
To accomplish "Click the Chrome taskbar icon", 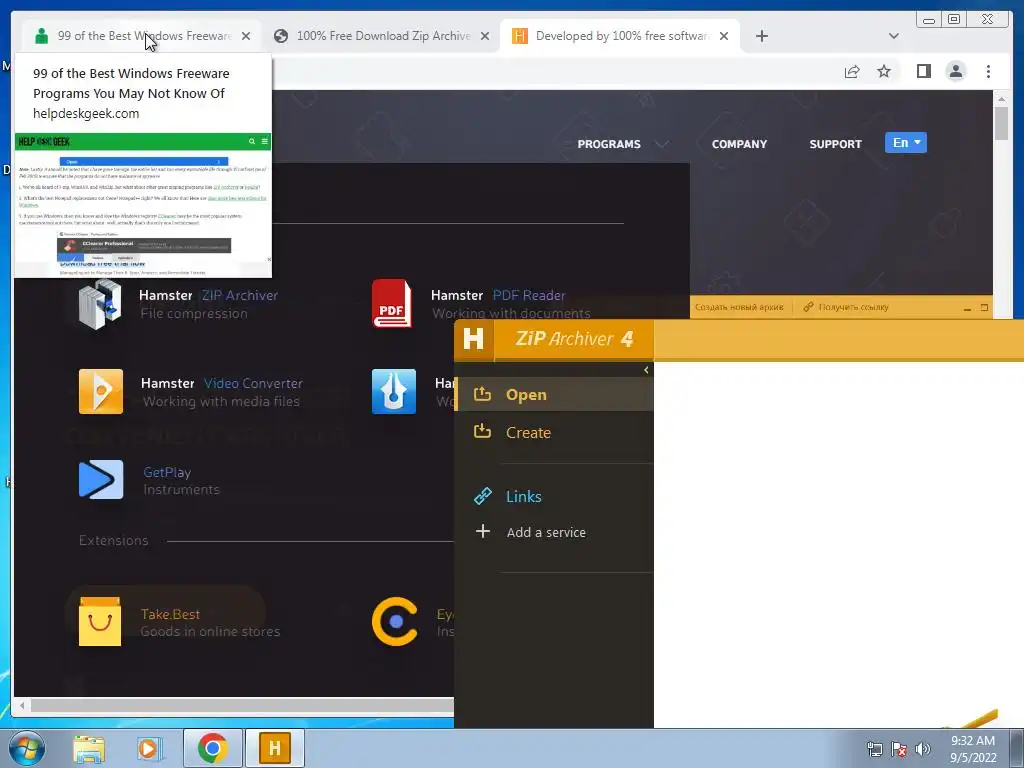I will point(213,748).
